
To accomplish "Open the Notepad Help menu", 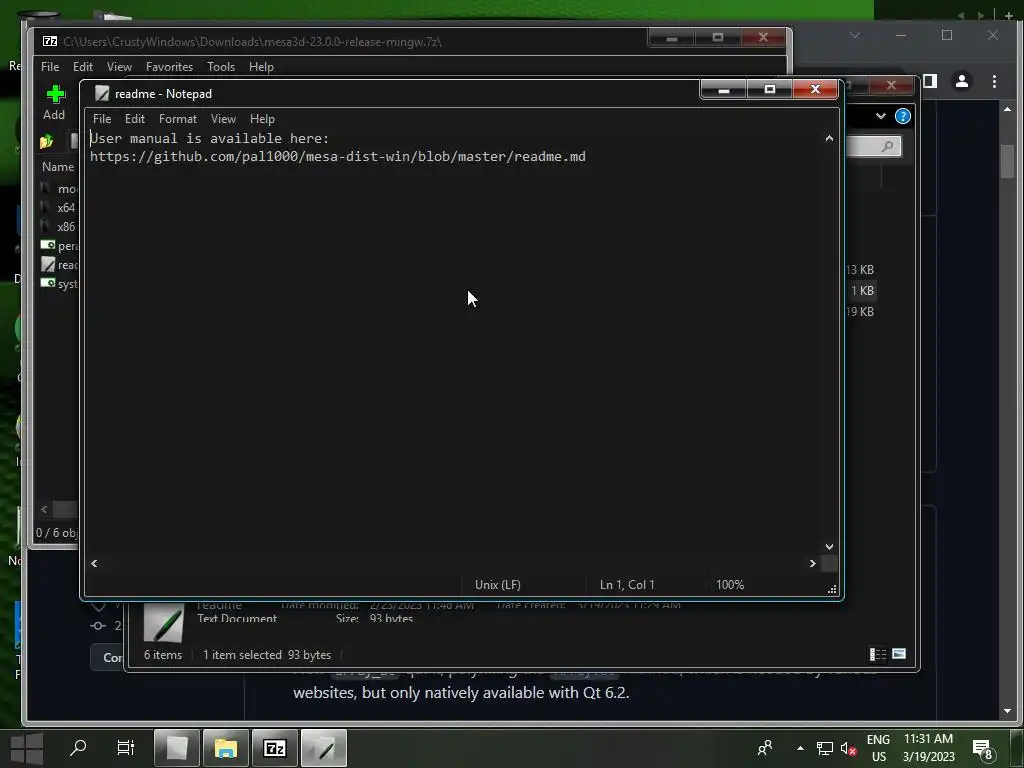I will pyautogui.click(x=262, y=119).
